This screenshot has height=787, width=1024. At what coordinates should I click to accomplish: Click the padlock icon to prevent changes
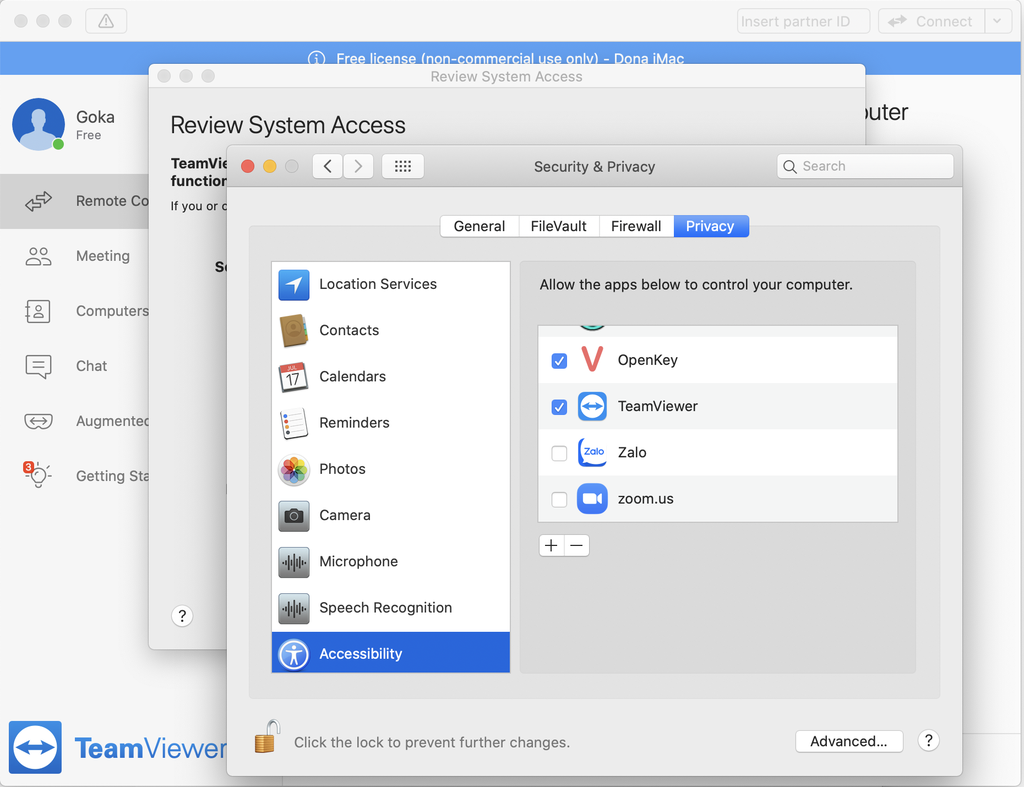coord(266,737)
